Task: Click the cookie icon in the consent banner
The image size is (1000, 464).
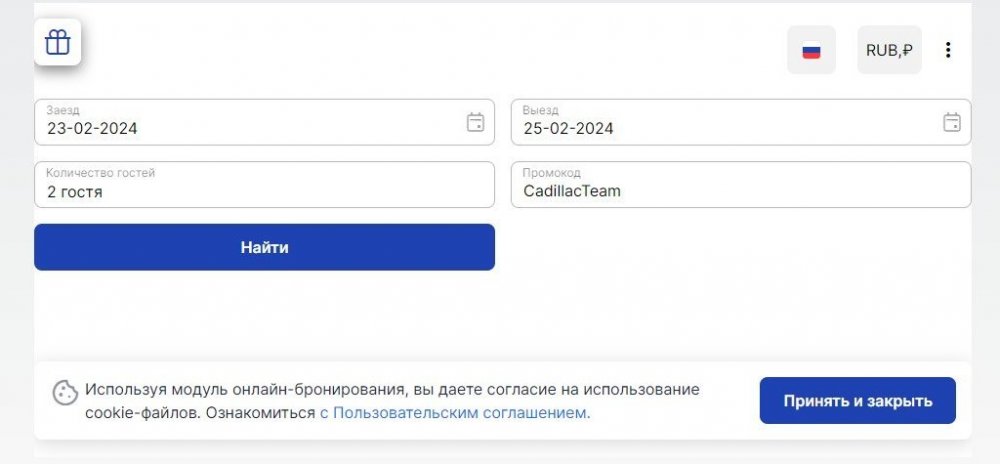Action: click(x=65, y=392)
